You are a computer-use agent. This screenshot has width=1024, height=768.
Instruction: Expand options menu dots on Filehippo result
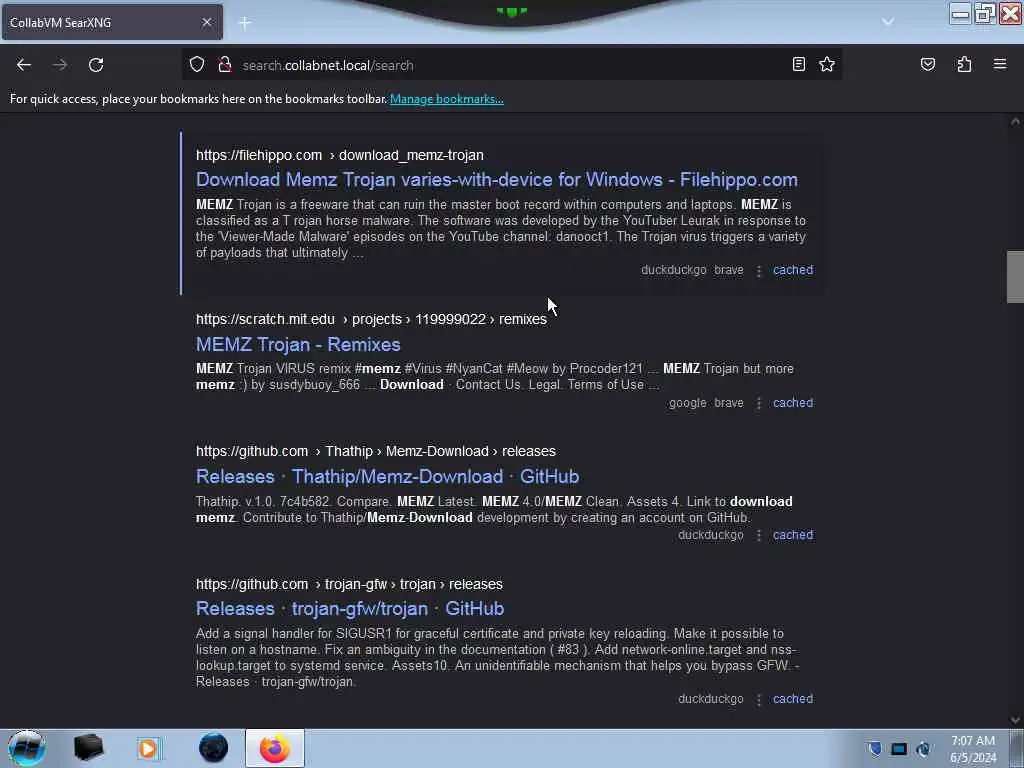pyautogui.click(x=759, y=270)
